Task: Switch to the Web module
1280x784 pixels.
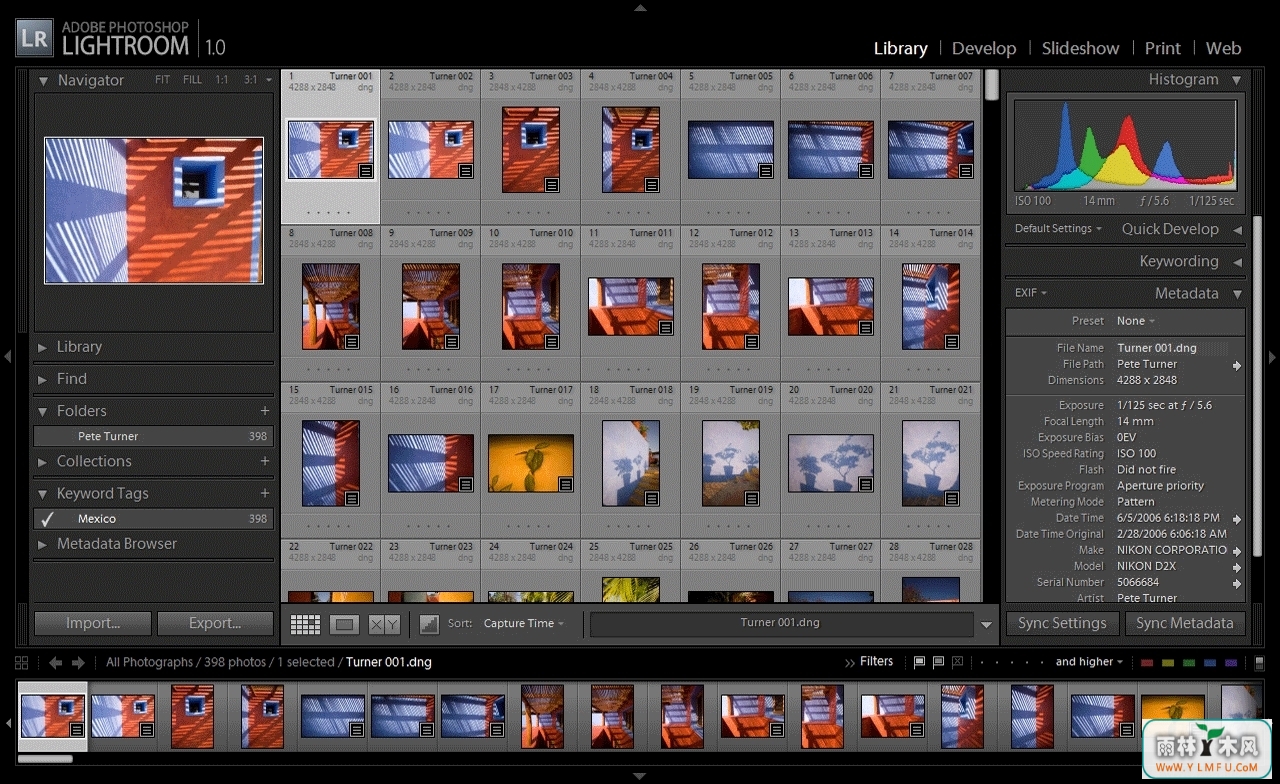Action: tap(1223, 48)
